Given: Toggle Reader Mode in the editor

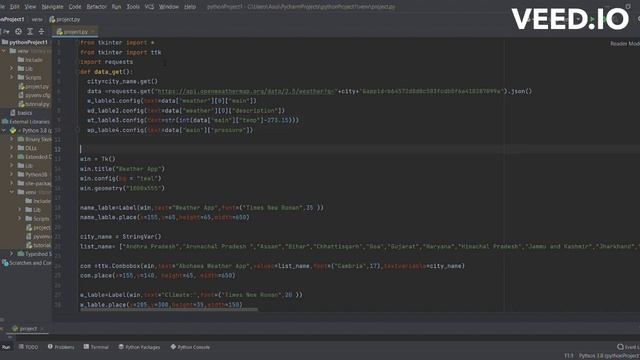Looking at the screenshot, I should pos(625,44).
